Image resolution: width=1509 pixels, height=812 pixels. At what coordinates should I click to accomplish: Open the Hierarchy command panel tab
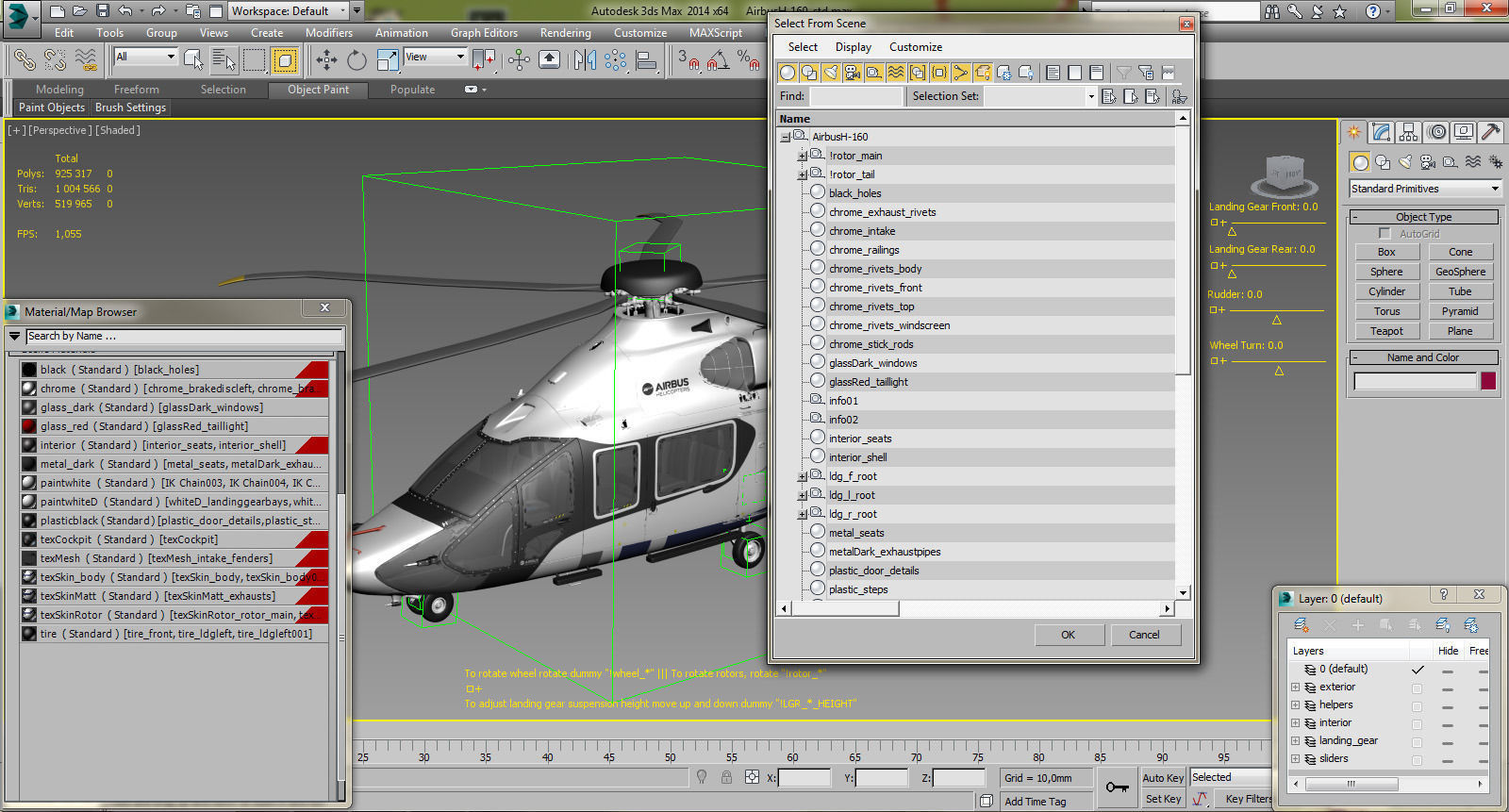click(1409, 132)
